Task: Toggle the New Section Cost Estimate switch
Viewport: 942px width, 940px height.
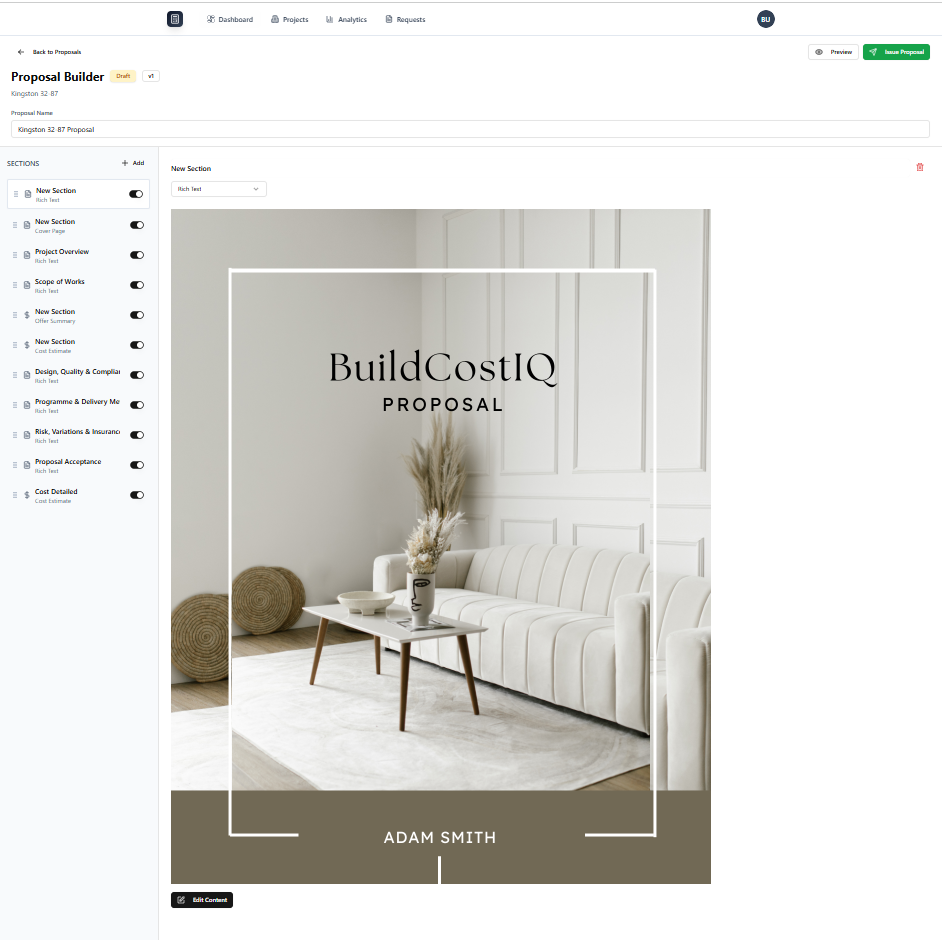Action: [x=137, y=345]
